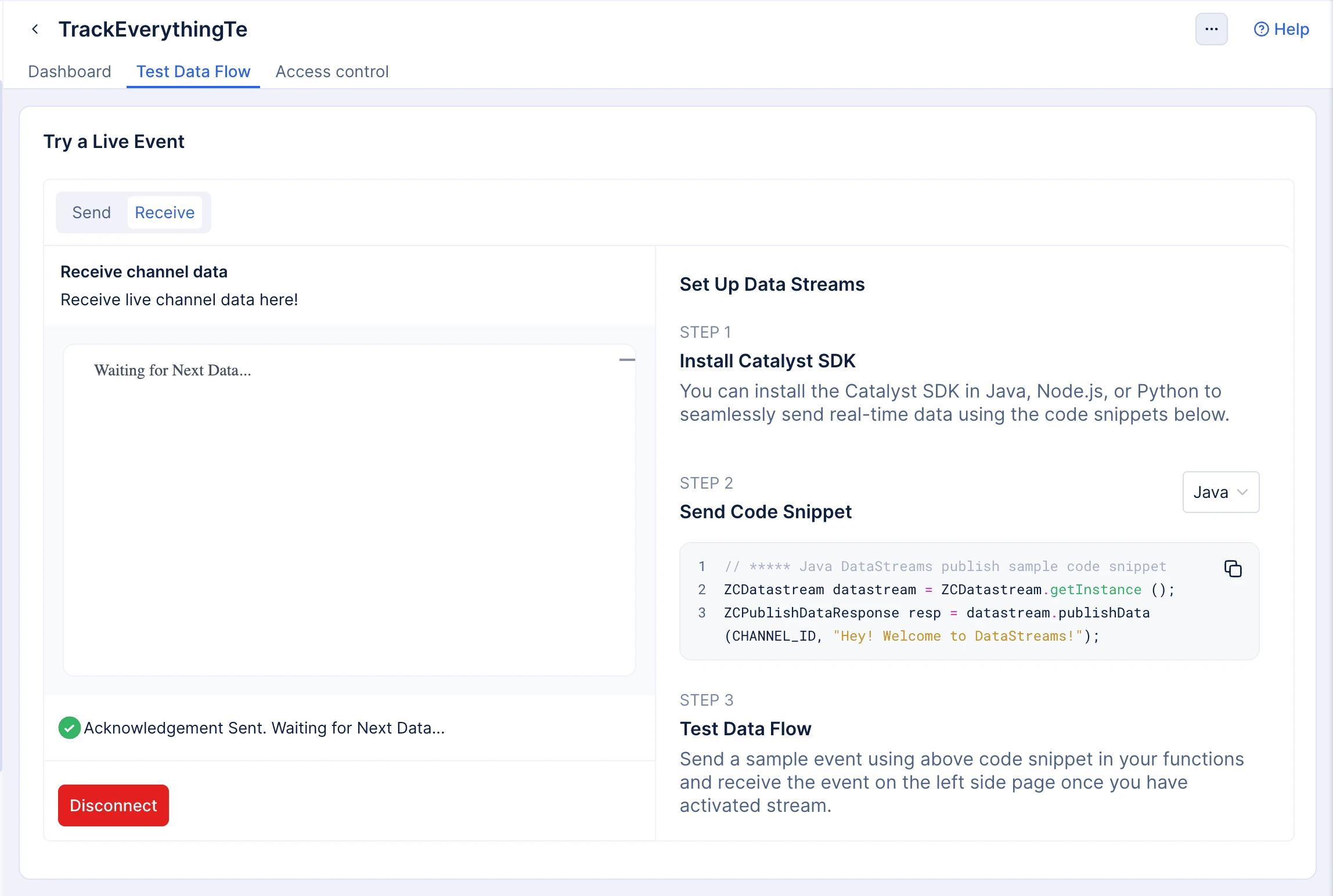This screenshot has height=896, width=1333.
Task: Go back using the left chevron arrow
Action: 35,29
